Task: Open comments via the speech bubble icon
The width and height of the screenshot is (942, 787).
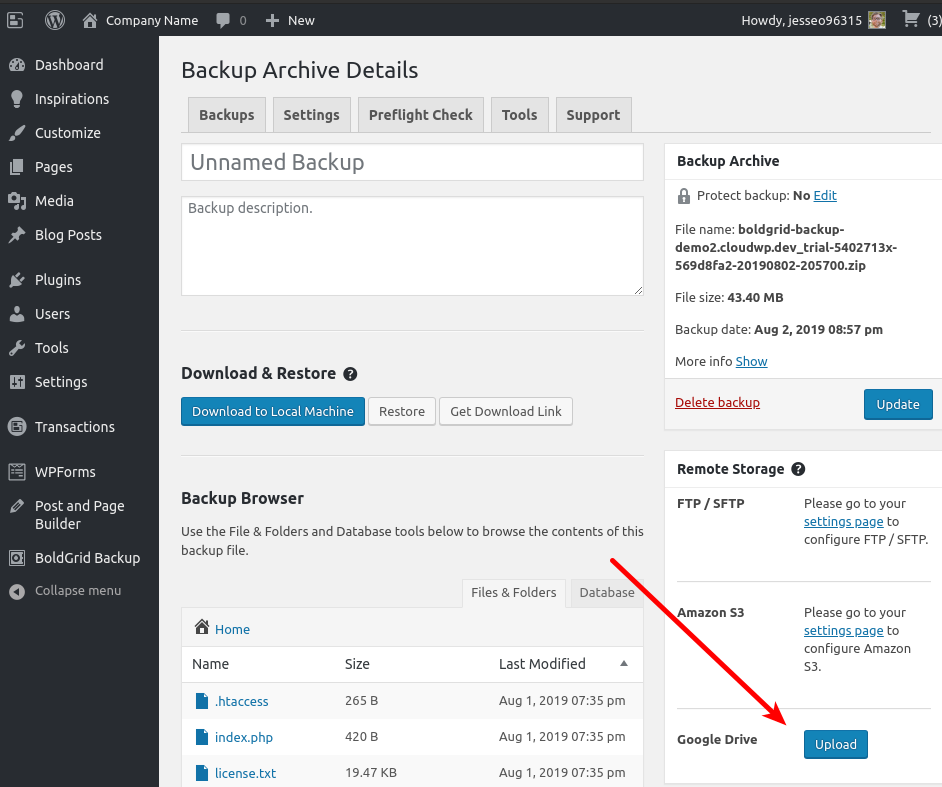Action: tap(223, 19)
